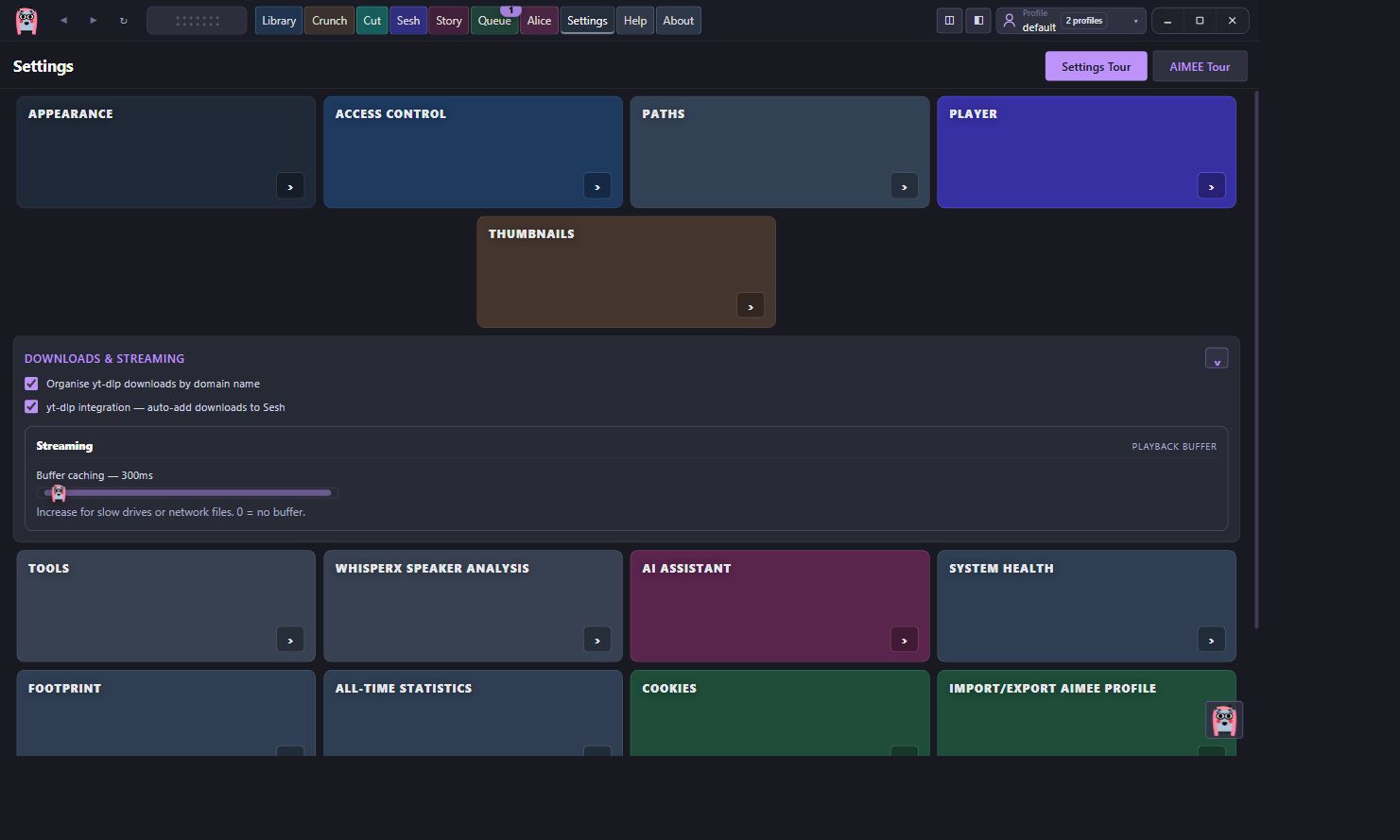
Task: Go forward with the right arrow
Action: (x=93, y=20)
